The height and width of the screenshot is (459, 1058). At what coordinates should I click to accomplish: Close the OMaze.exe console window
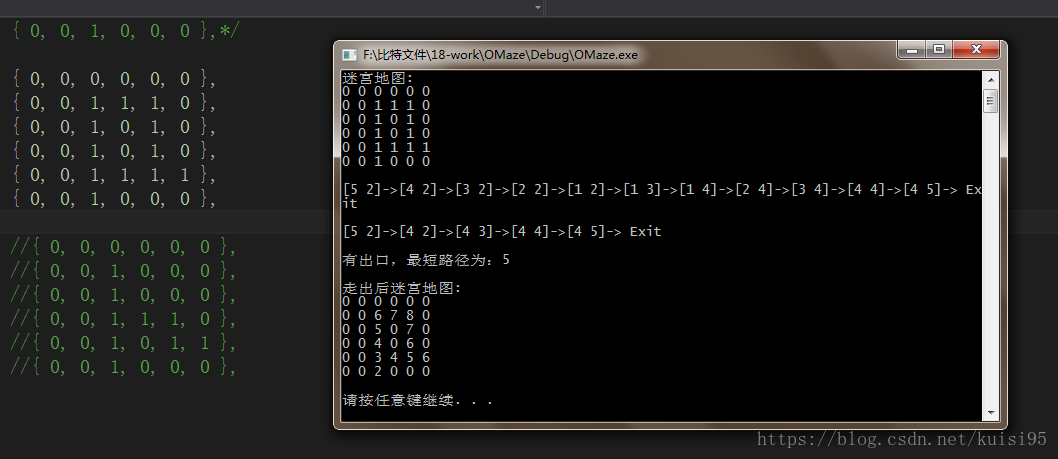coord(976,49)
